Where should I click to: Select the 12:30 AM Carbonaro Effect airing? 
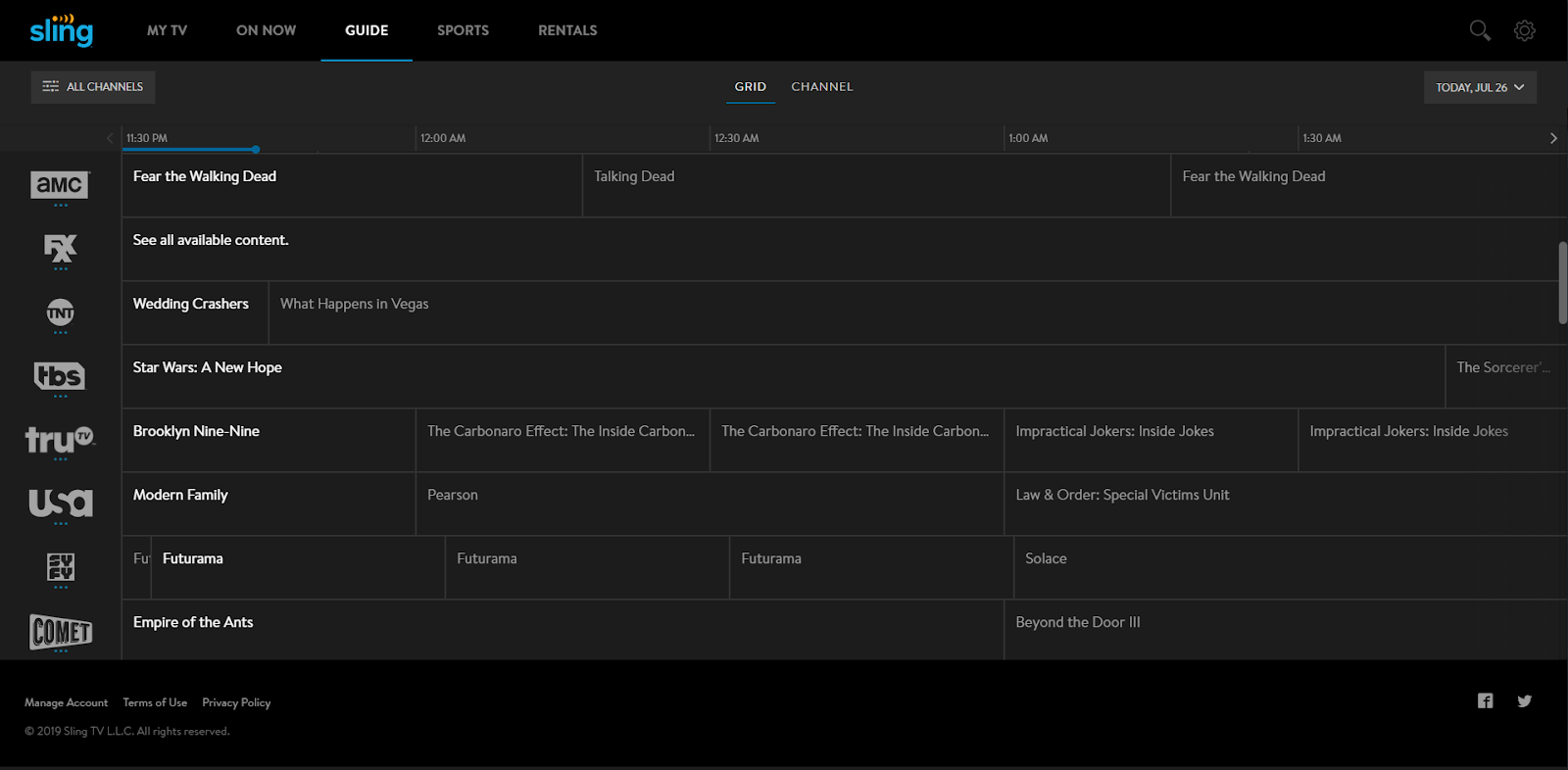point(857,440)
